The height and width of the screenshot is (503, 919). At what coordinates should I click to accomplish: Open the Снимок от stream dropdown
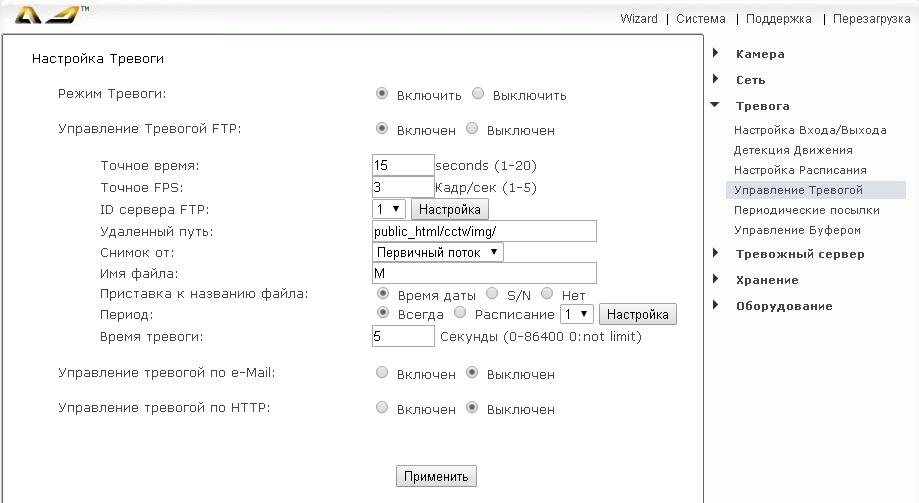click(437, 252)
